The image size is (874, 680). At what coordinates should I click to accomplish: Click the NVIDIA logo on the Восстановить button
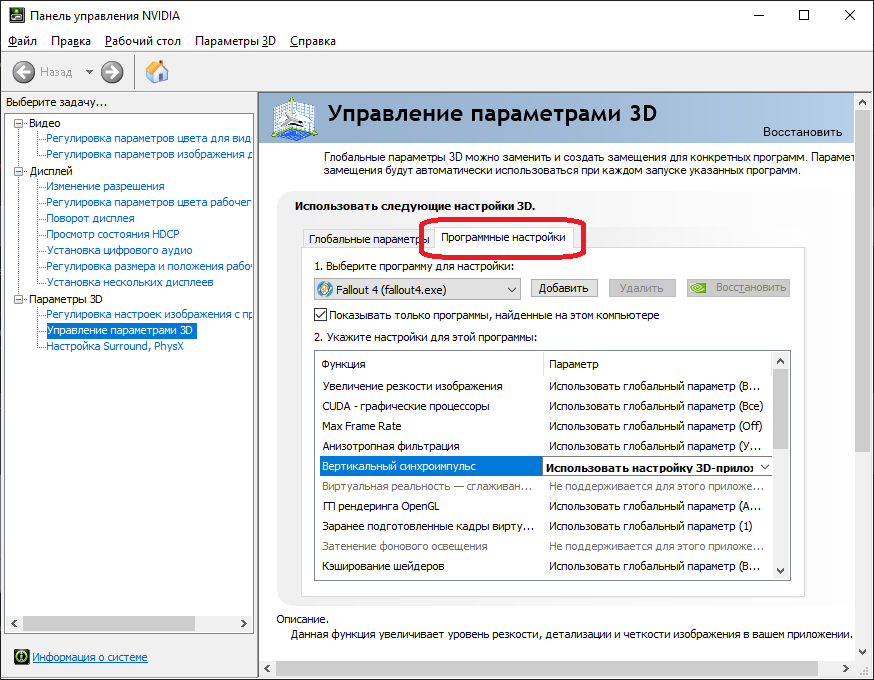(700, 288)
